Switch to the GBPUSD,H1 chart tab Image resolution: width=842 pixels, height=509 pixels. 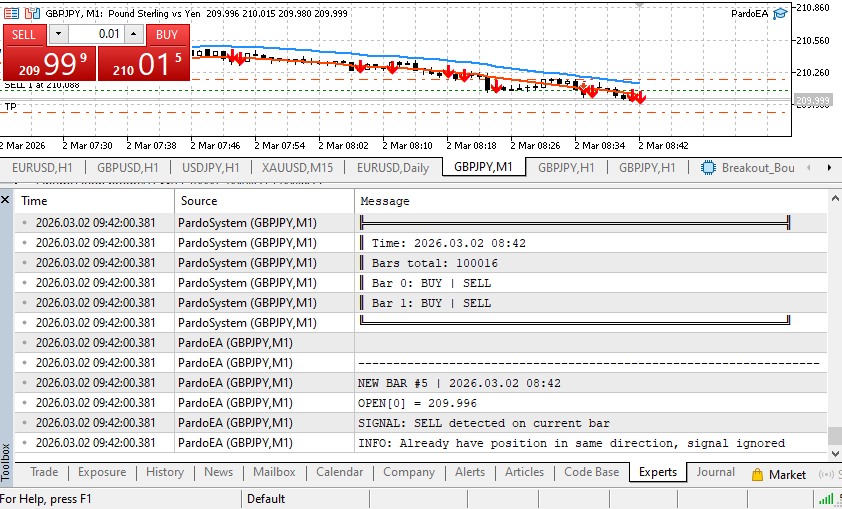[128, 168]
